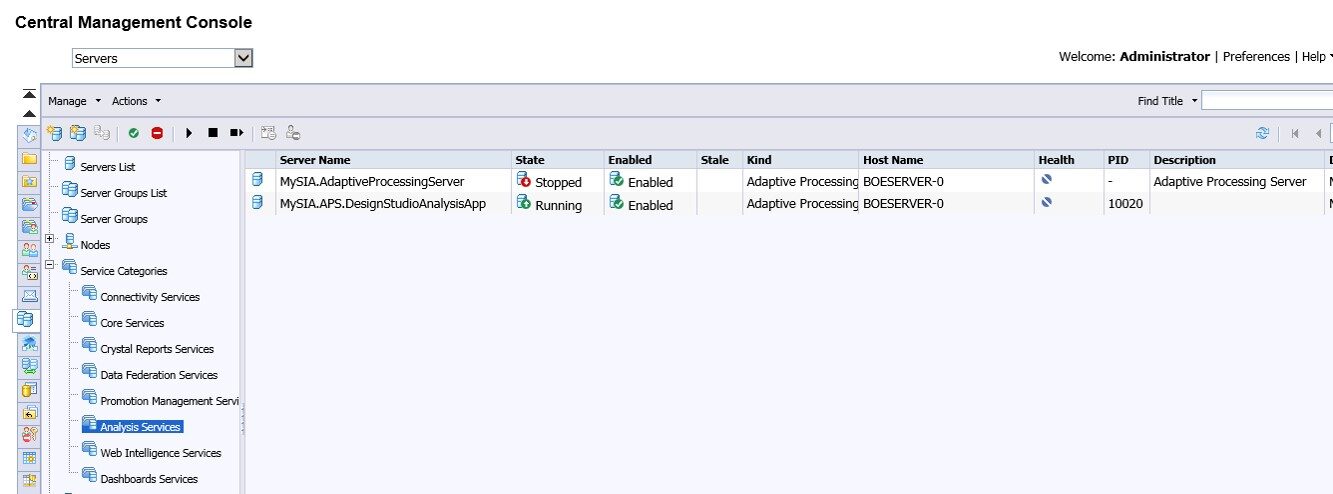
Task: Click the Refresh icon in the toolbar
Action: 1263,133
